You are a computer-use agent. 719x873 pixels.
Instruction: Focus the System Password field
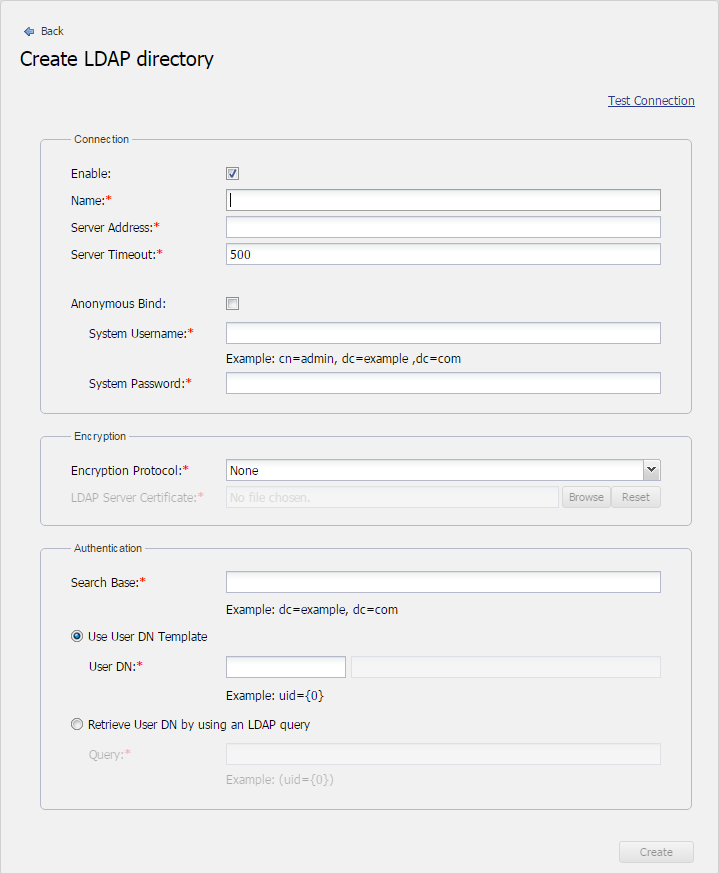click(x=443, y=383)
